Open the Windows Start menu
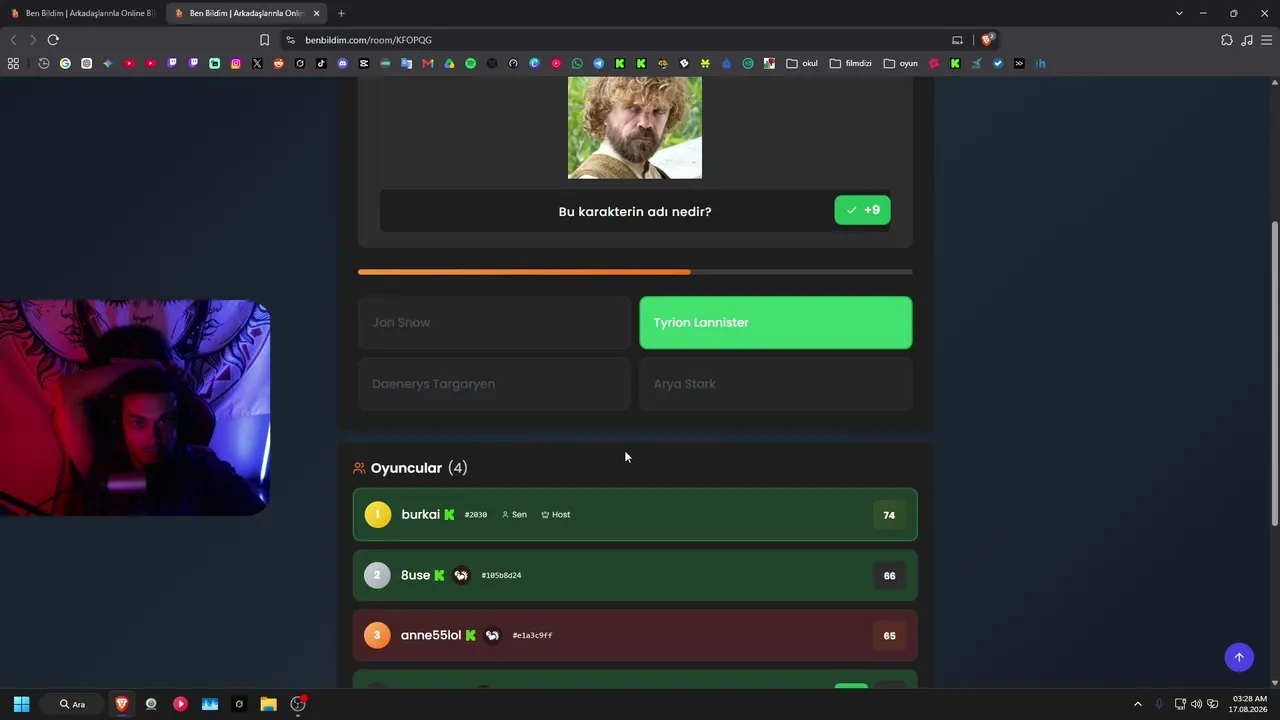Viewport: 1280px width, 720px height. pyautogui.click(x=21, y=704)
